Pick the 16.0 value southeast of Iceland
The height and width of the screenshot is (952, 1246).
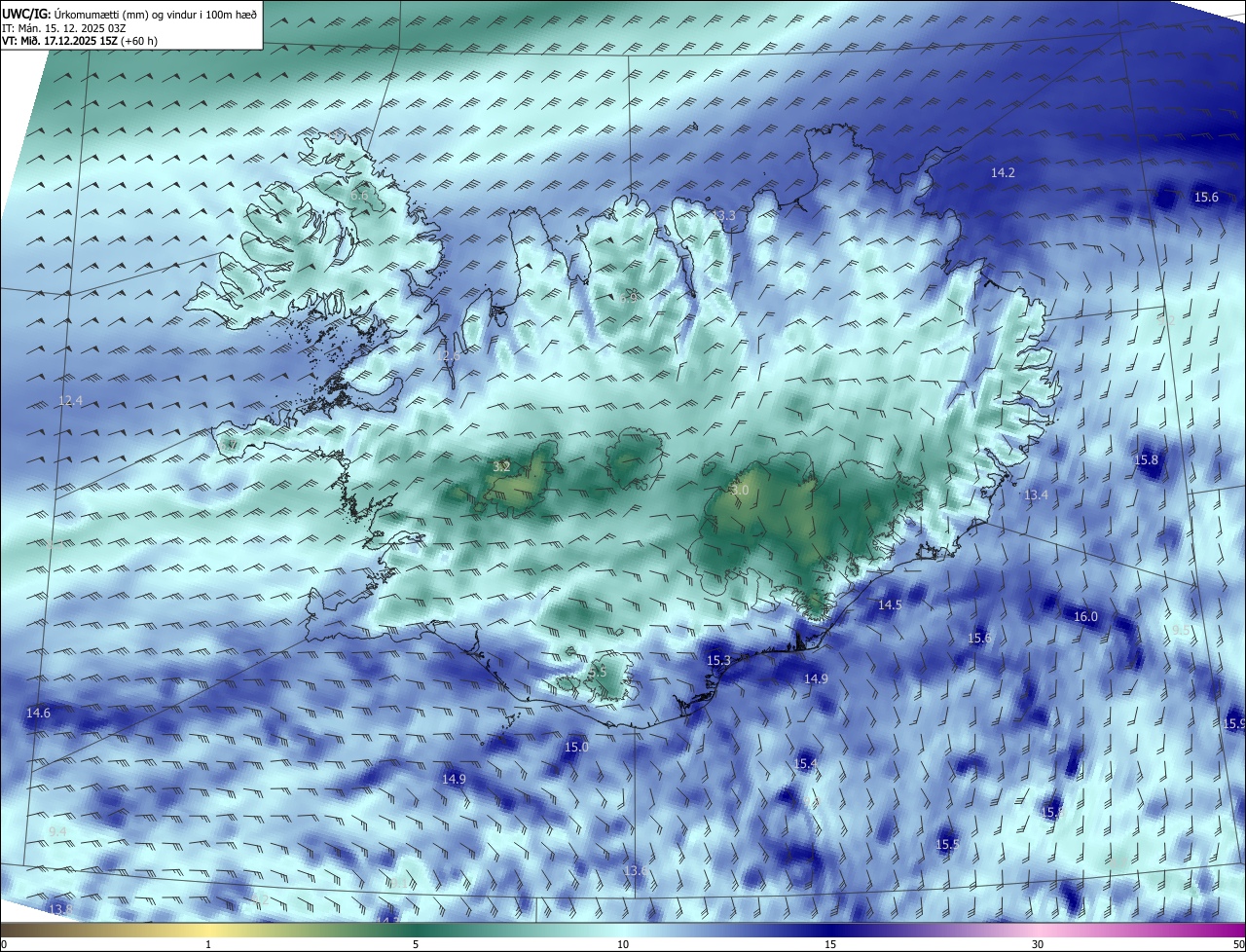1085,617
